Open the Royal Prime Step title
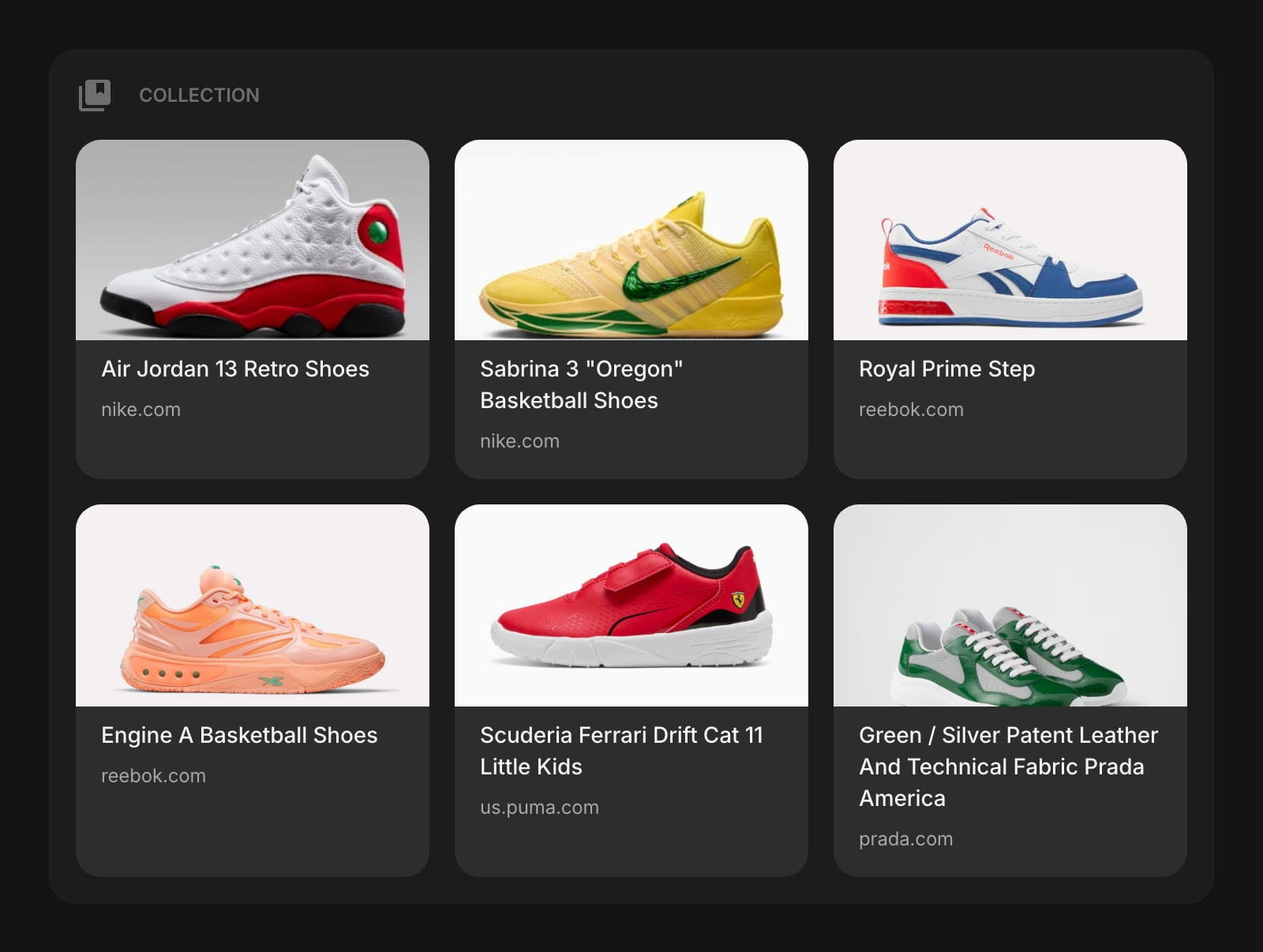The width and height of the screenshot is (1263, 952). 946,369
